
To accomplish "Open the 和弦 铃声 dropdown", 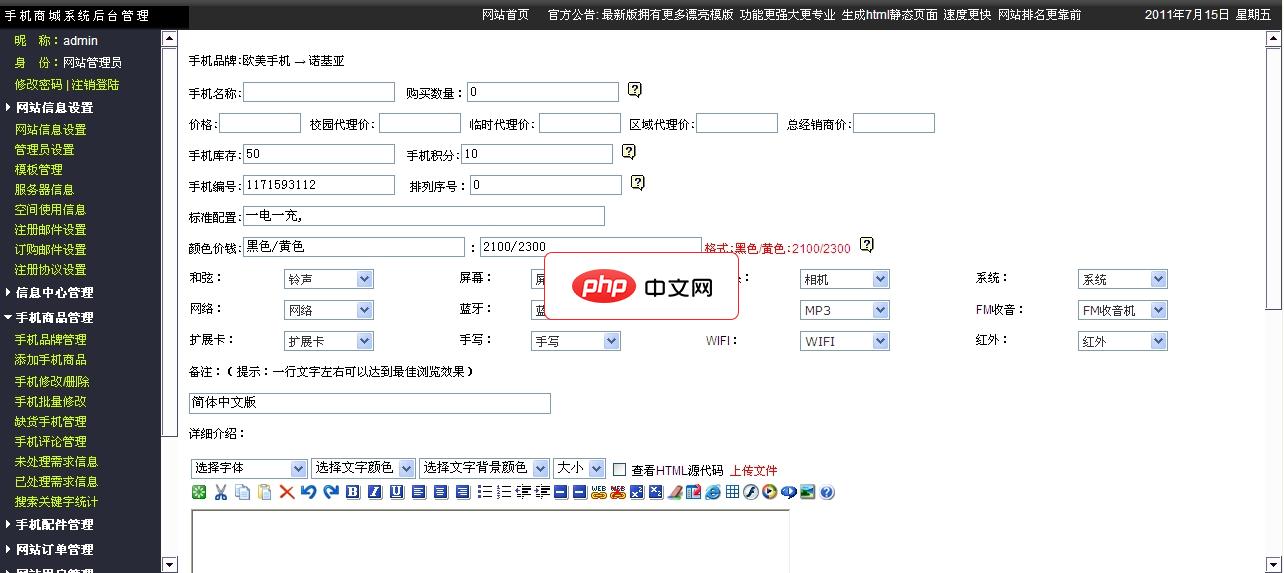I will [x=329, y=280].
